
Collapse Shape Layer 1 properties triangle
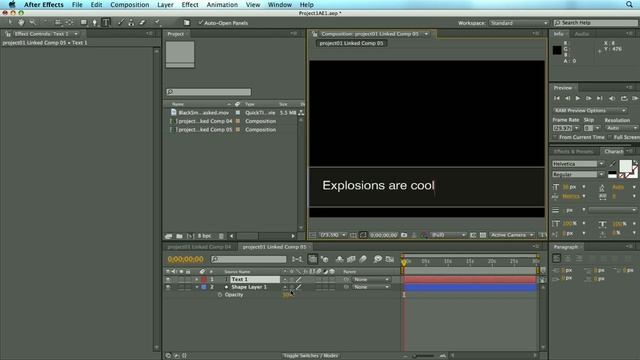tap(197, 287)
